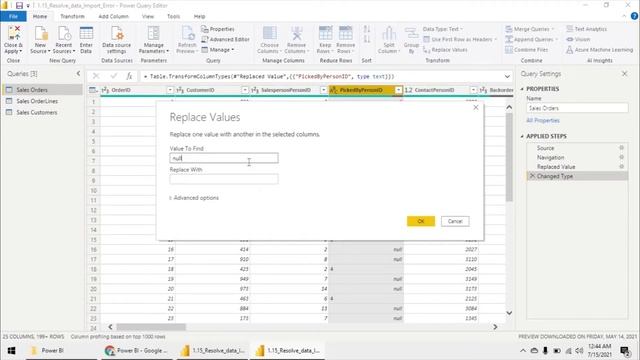Click Use First Row as Headers
The image size is (640, 360).
point(460,39)
